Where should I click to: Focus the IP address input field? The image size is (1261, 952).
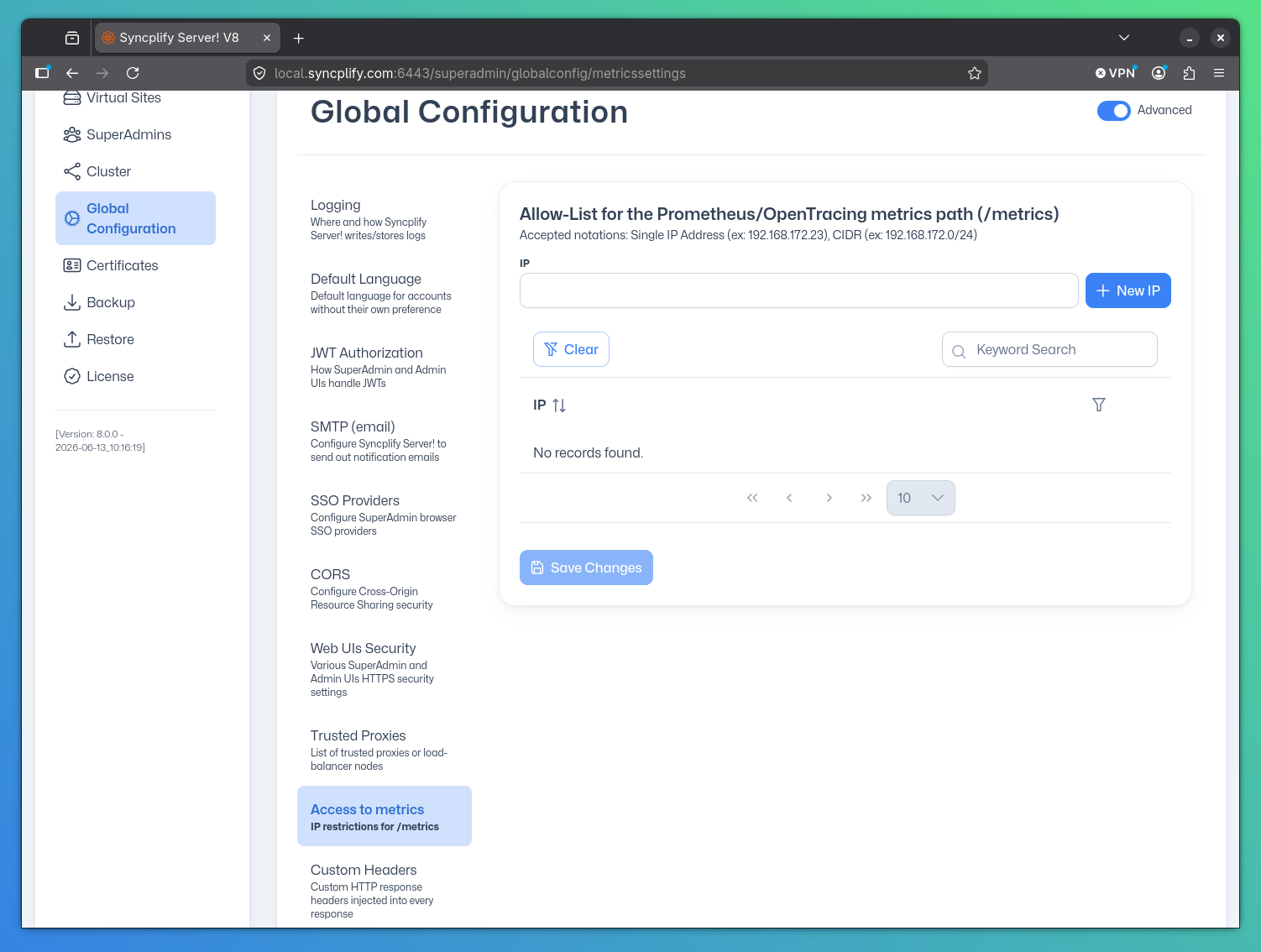click(x=799, y=290)
